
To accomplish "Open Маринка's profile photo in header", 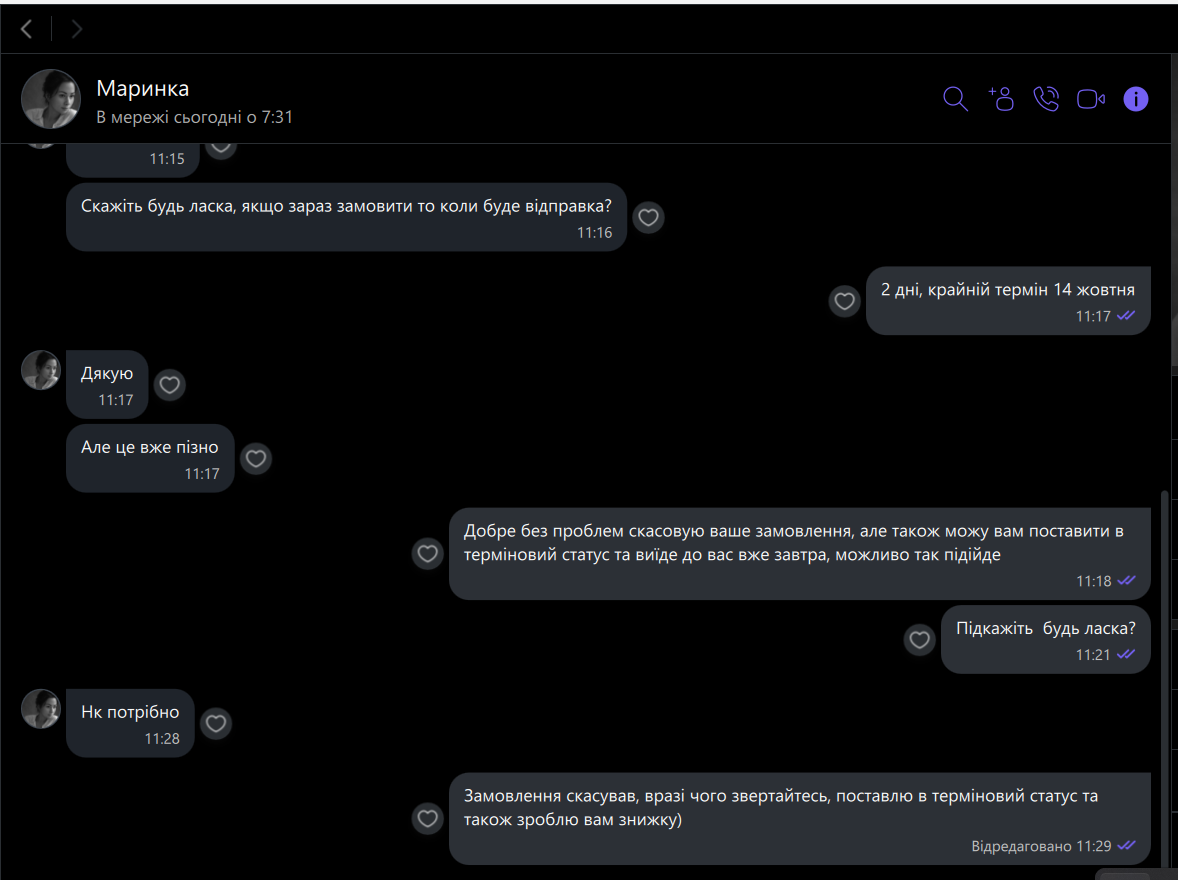I will point(50,99).
